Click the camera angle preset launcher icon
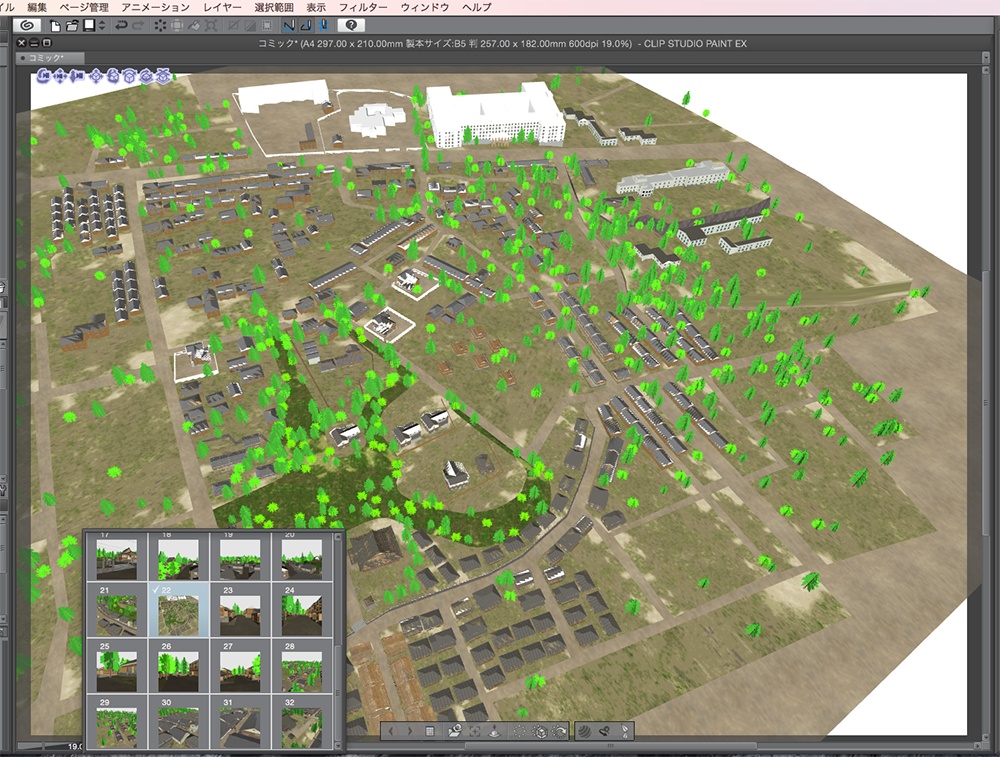This screenshot has height=757, width=1000. click(x=455, y=731)
